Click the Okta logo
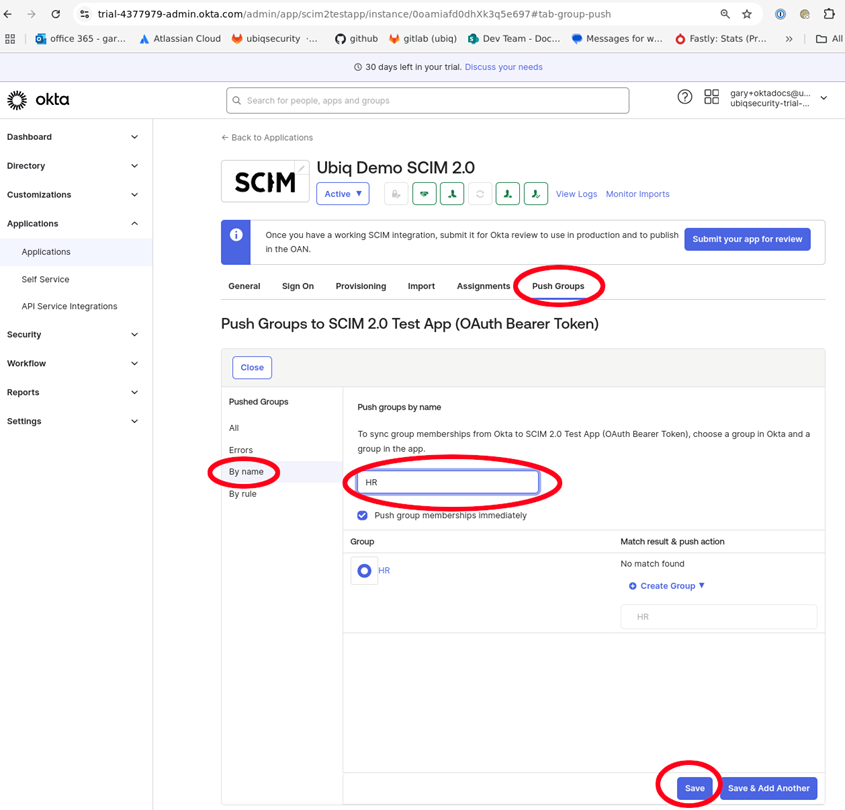The image size is (845, 810). click(x=38, y=100)
